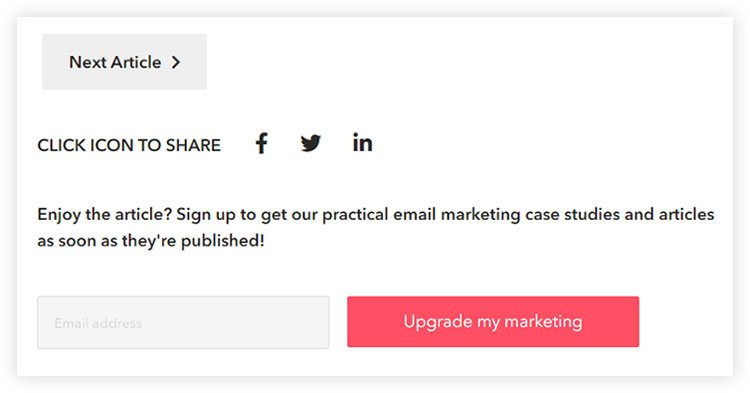Share the article on LinkedIn
The width and height of the screenshot is (750, 393).
[x=363, y=142]
